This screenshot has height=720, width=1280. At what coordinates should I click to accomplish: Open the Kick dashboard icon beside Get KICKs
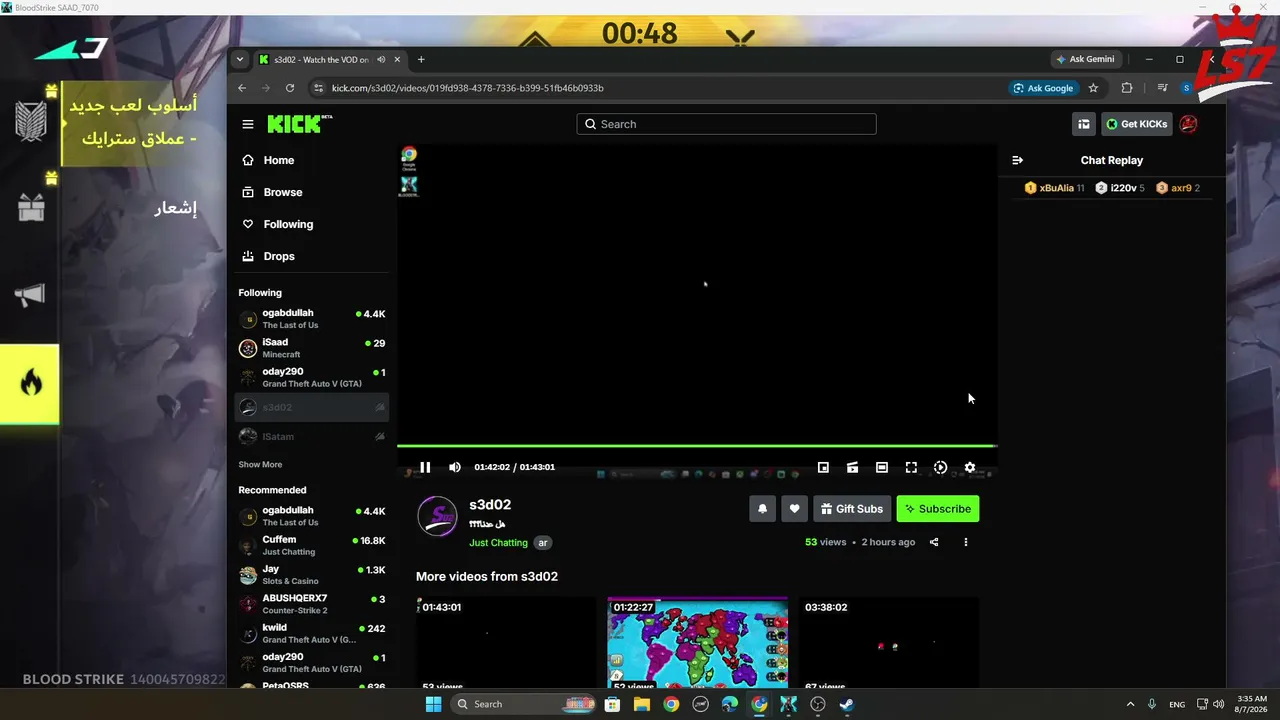pos(1083,124)
